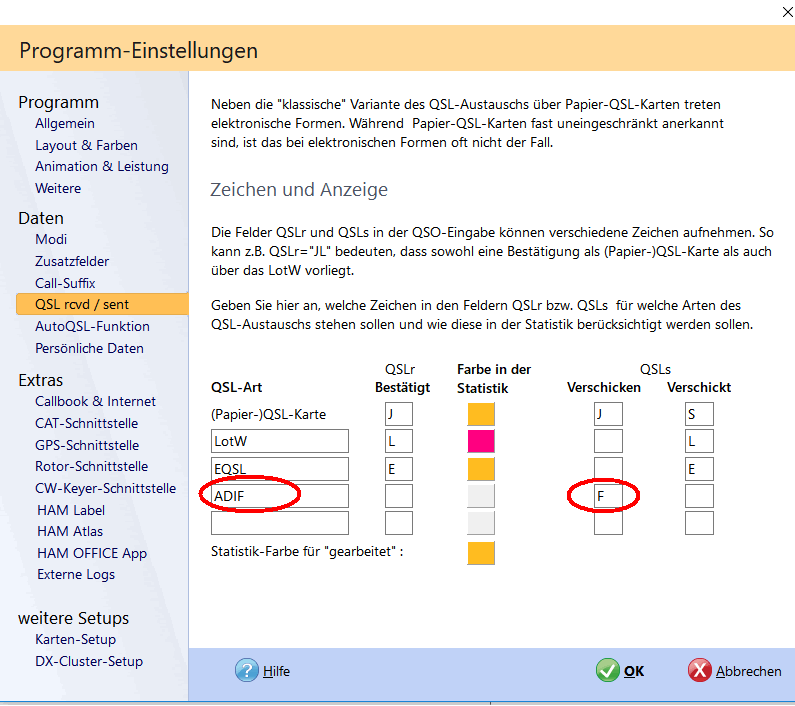Viewport: 795px width, 706px height.
Task: Edit the EQSL Verschickt field with E
Action: click(699, 469)
